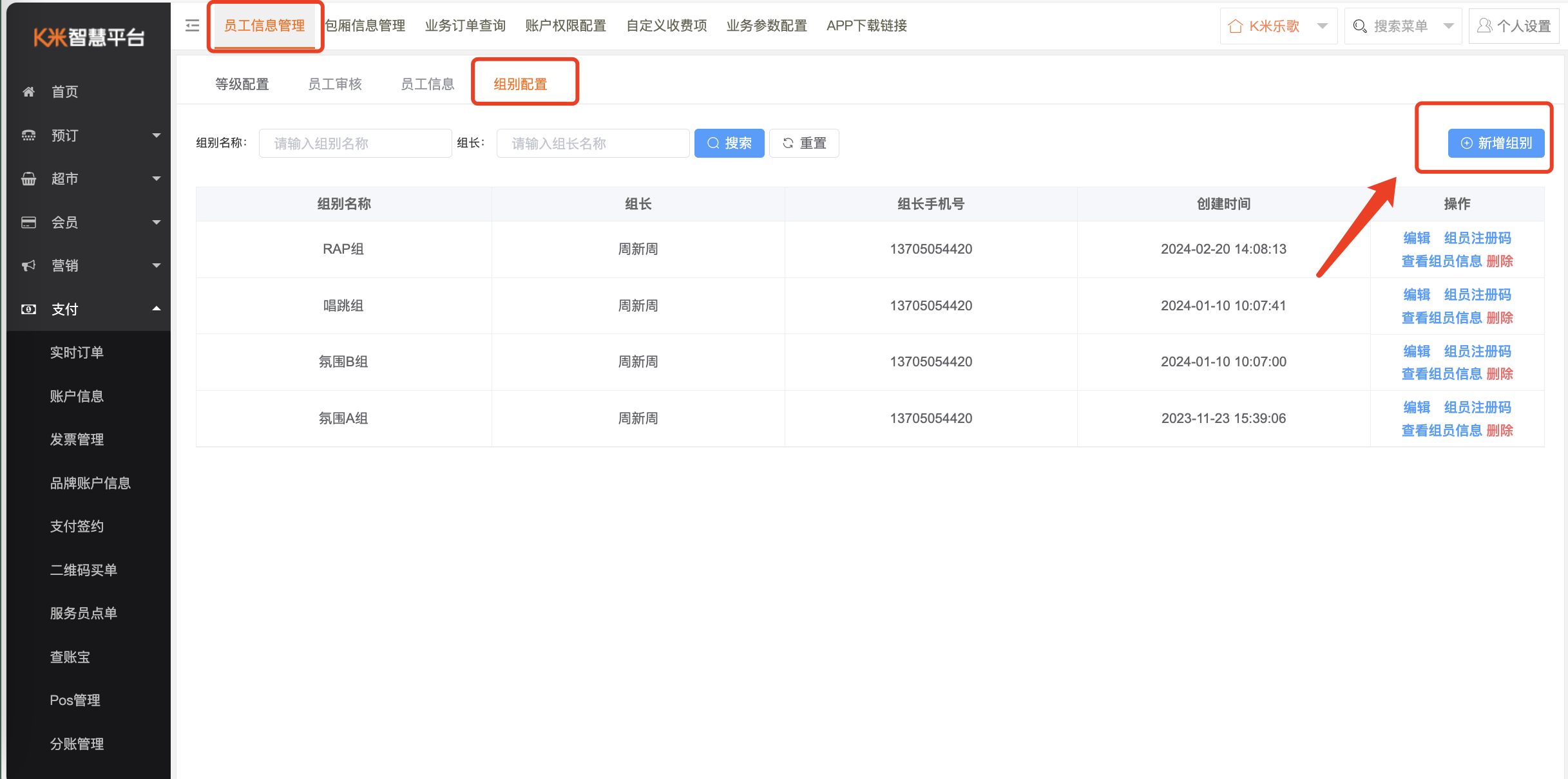Image resolution: width=1568 pixels, height=779 pixels.
Task: Switch to the 等级配置 tab
Action: click(x=242, y=84)
